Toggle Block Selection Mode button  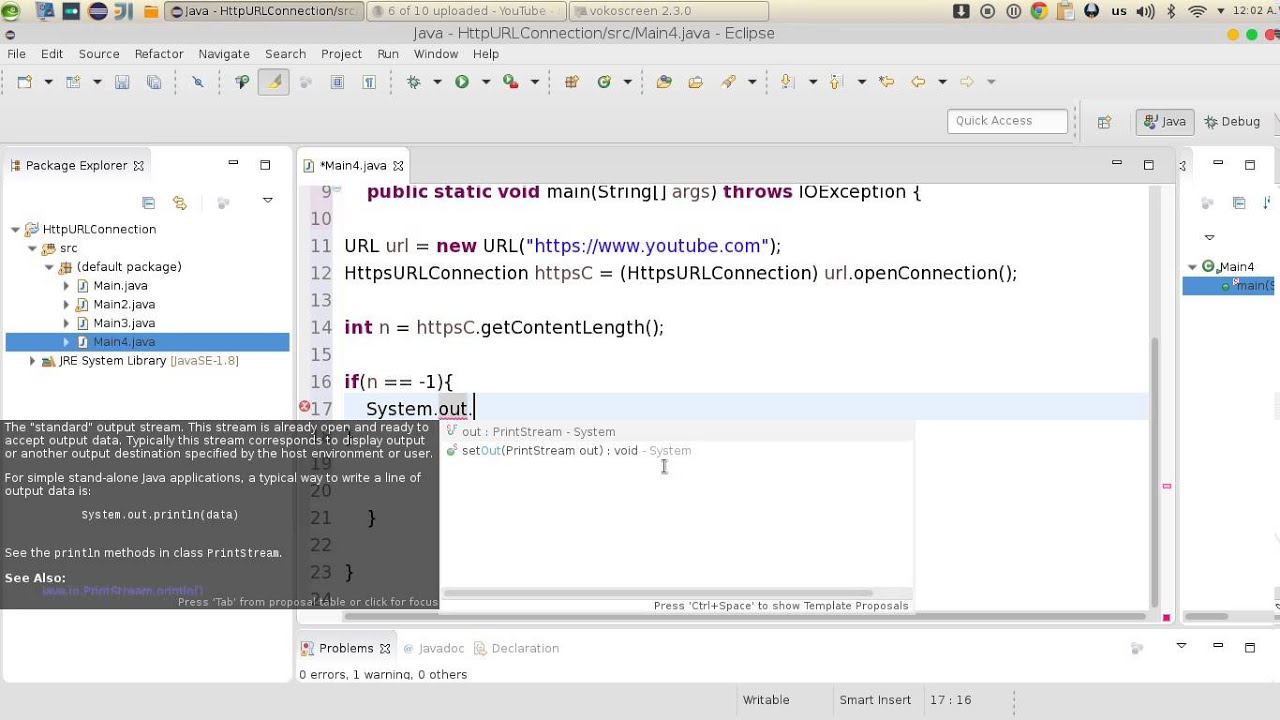coord(337,82)
